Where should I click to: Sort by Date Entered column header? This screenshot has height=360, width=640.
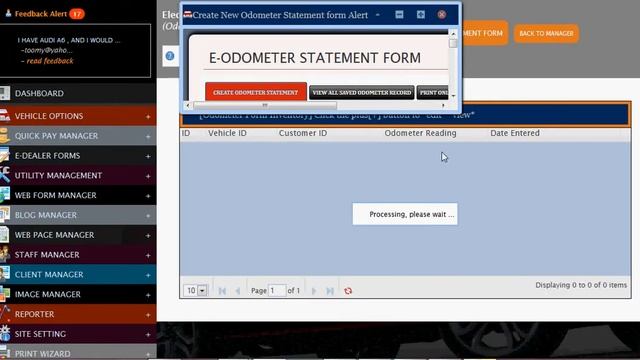515,133
